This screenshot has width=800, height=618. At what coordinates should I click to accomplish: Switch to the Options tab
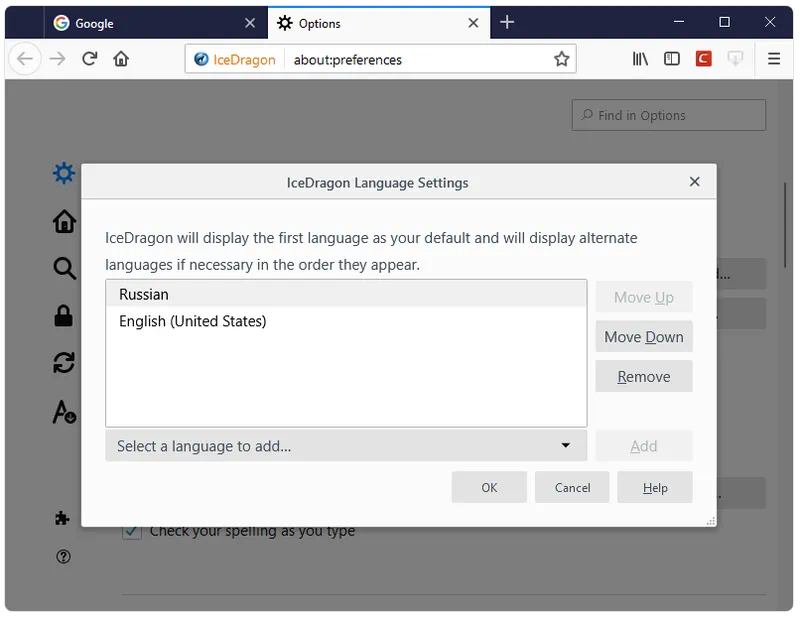pos(379,23)
